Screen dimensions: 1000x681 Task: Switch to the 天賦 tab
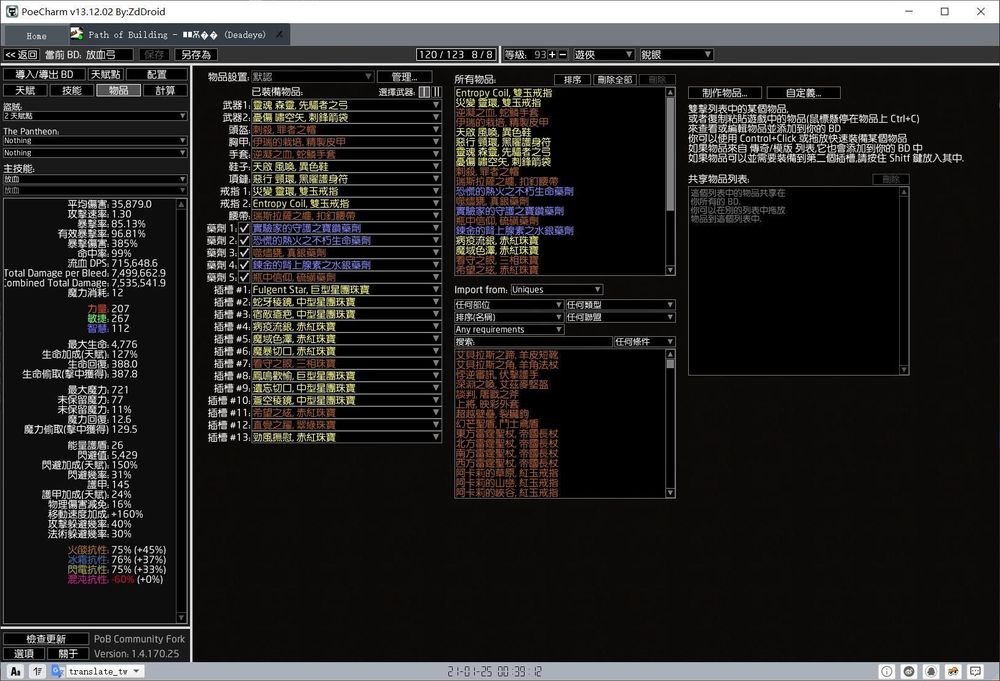(26, 89)
